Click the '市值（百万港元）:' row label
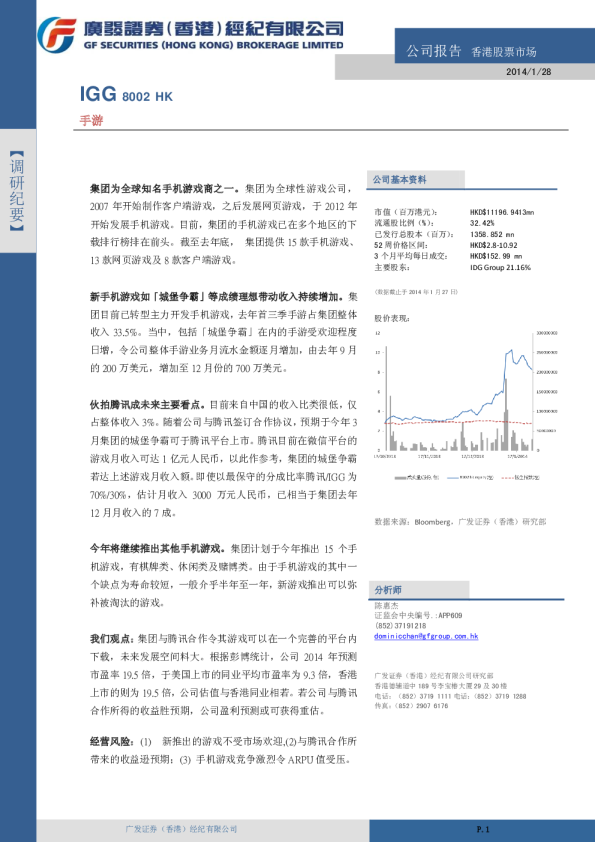This screenshot has width=595, height=842. point(406,213)
